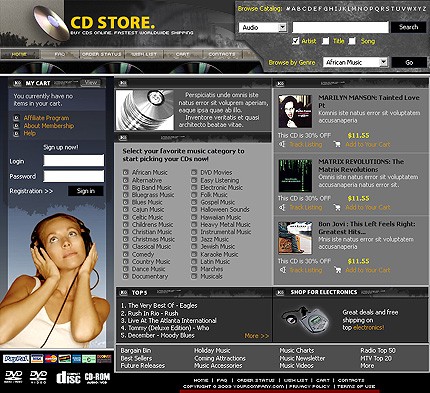The width and height of the screenshot is (430, 393).
Task: Open the Cart navigation tab
Action: 182,54
